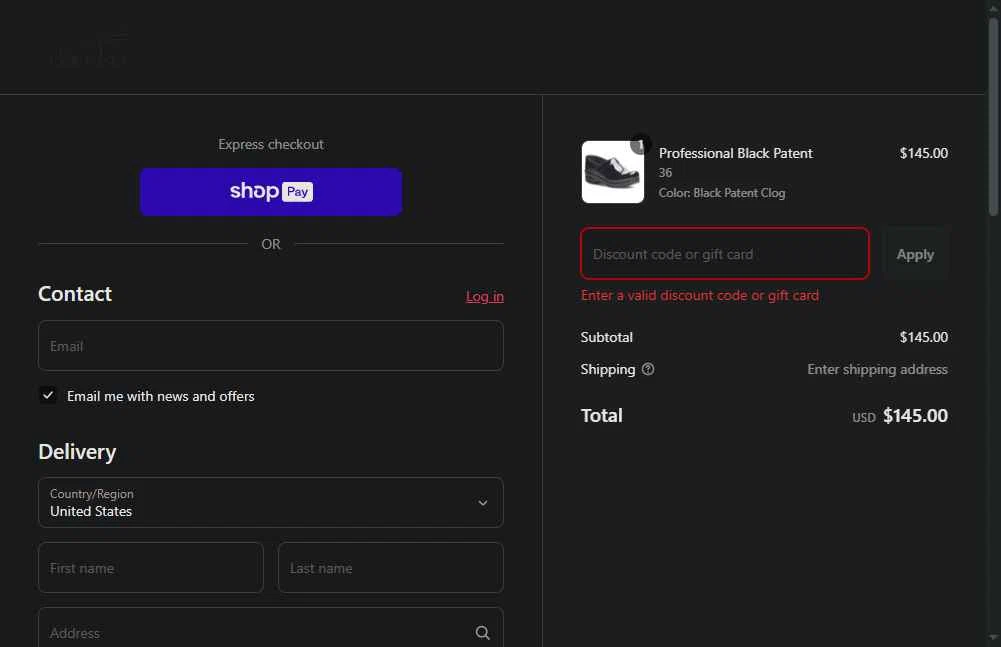1001x647 pixels.
Task: Click the Professional Black Patent product title
Action: coord(736,153)
